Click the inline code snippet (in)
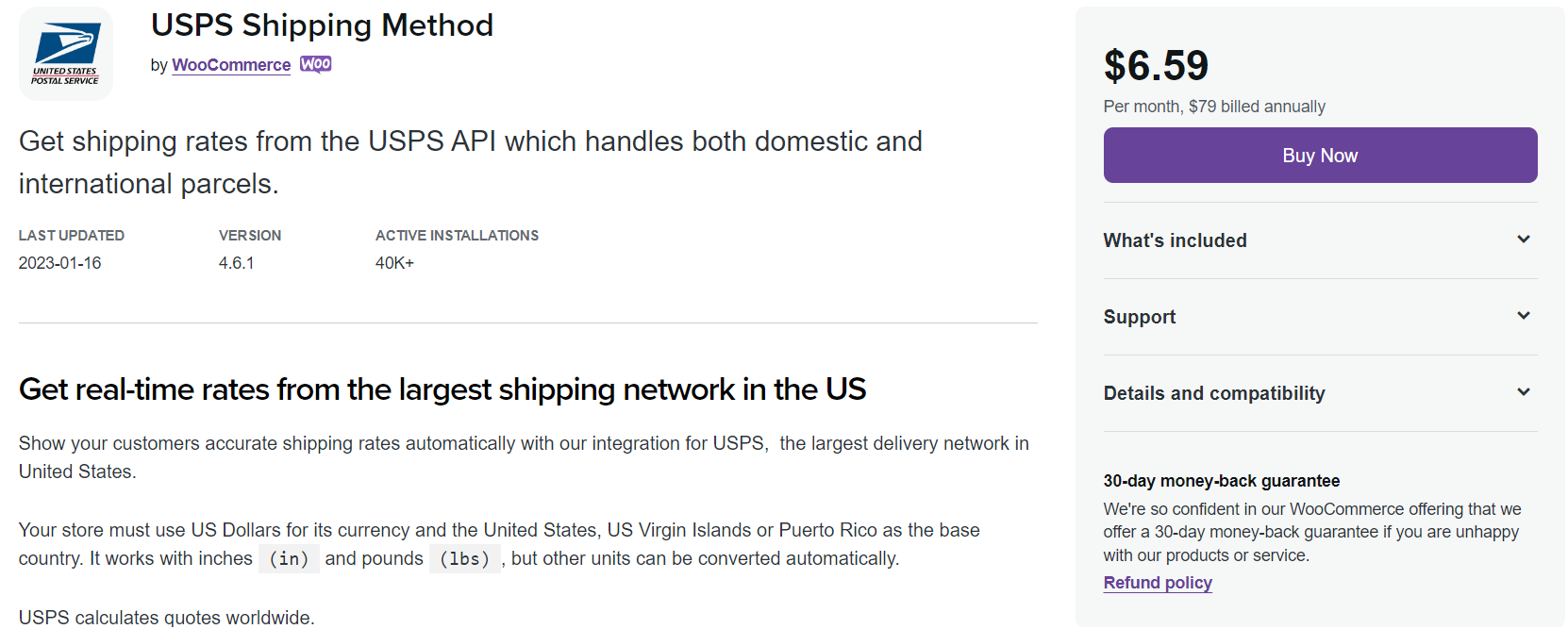 coord(289,558)
